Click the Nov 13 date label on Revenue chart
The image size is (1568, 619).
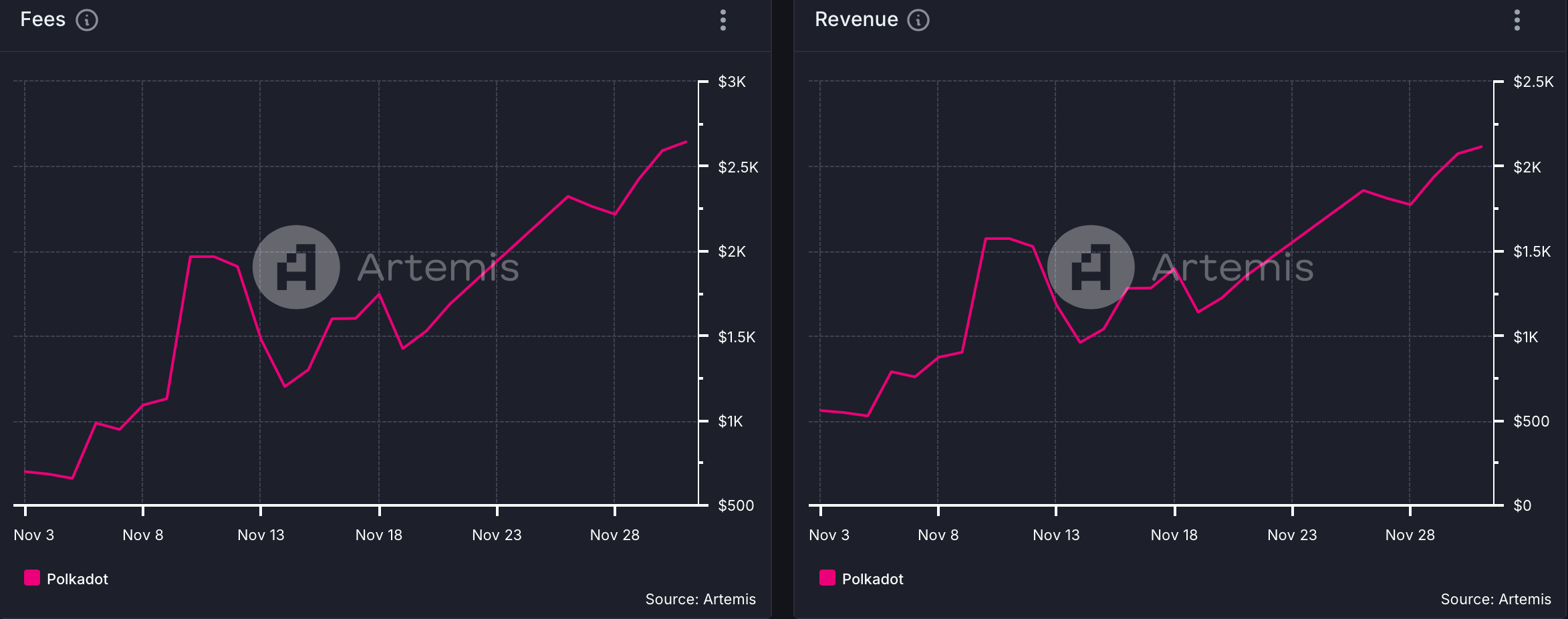click(x=1056, y=535)
